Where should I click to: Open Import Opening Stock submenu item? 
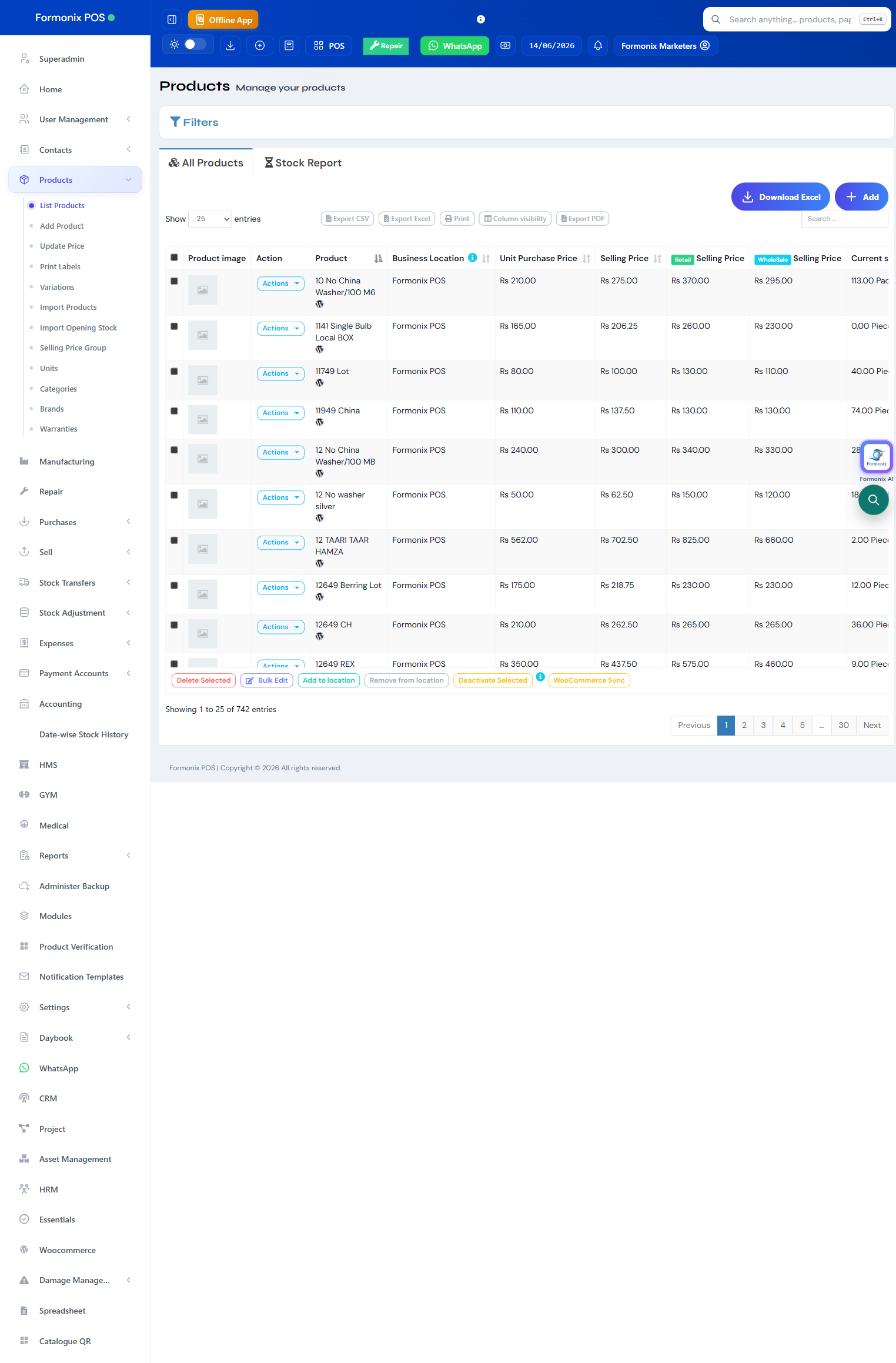(78, 328)
